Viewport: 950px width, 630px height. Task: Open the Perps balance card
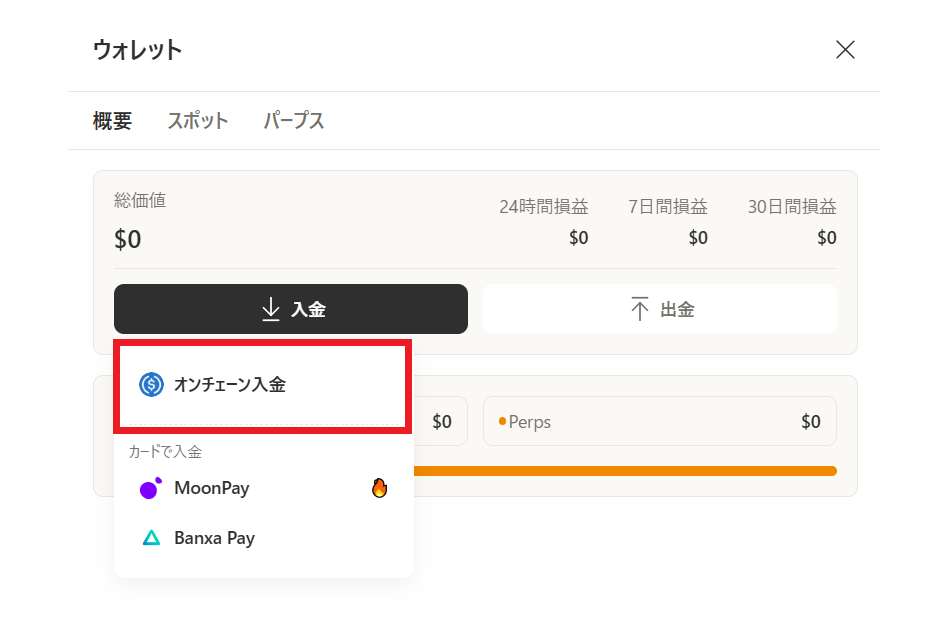pyautogui.click(x=660, y=422)
